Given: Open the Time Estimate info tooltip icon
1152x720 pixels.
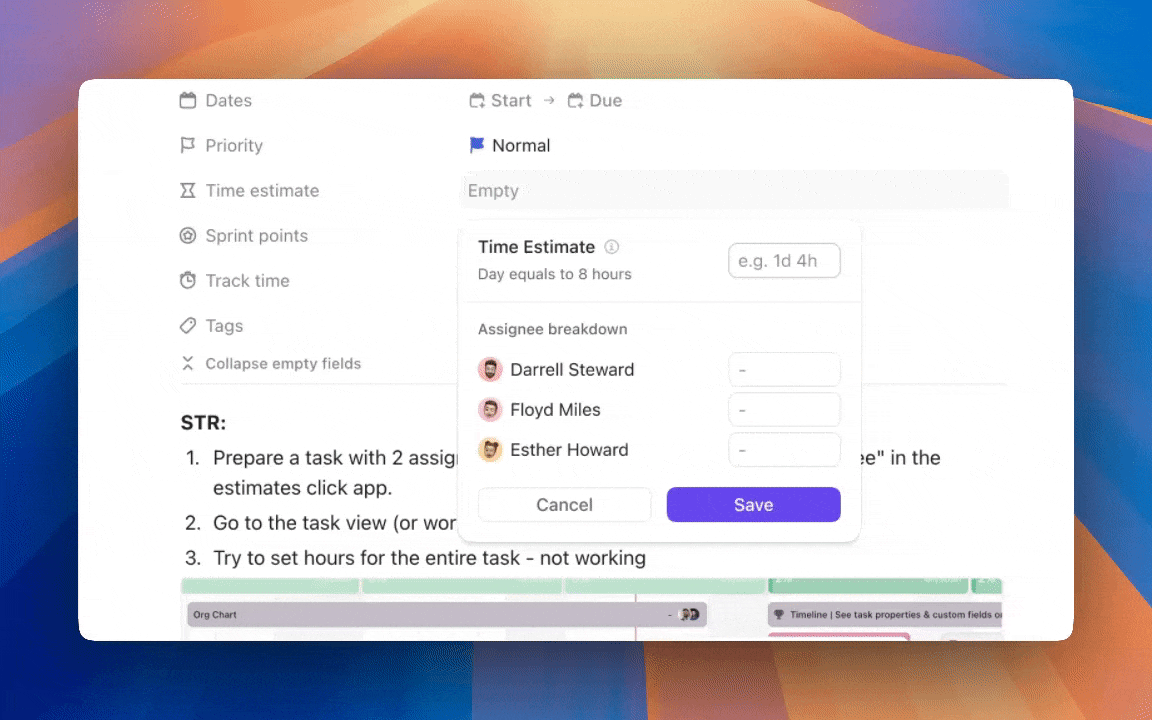Looking at the screenshot, I should [612, 247].
